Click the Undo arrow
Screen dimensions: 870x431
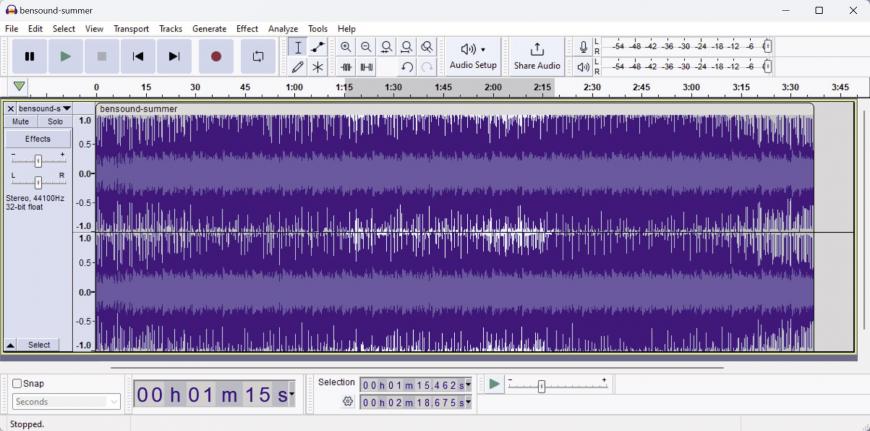point(407,67)
